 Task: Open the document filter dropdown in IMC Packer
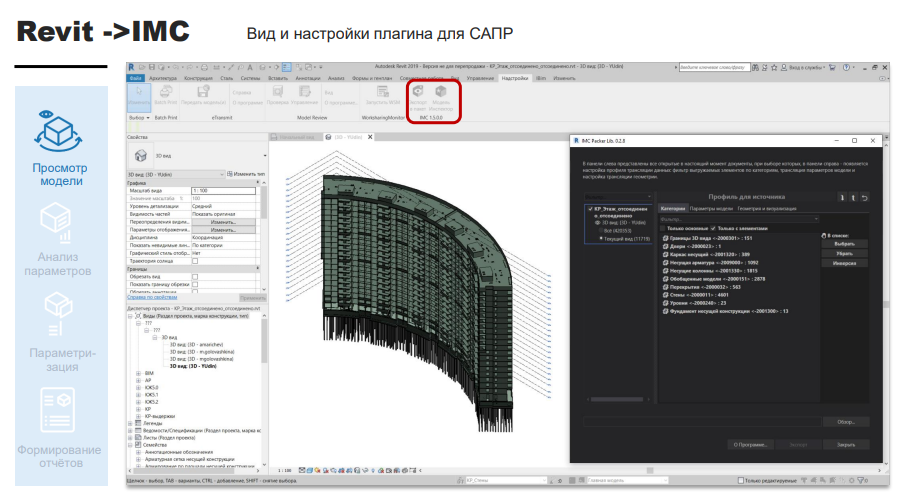[x=618, y=196]
